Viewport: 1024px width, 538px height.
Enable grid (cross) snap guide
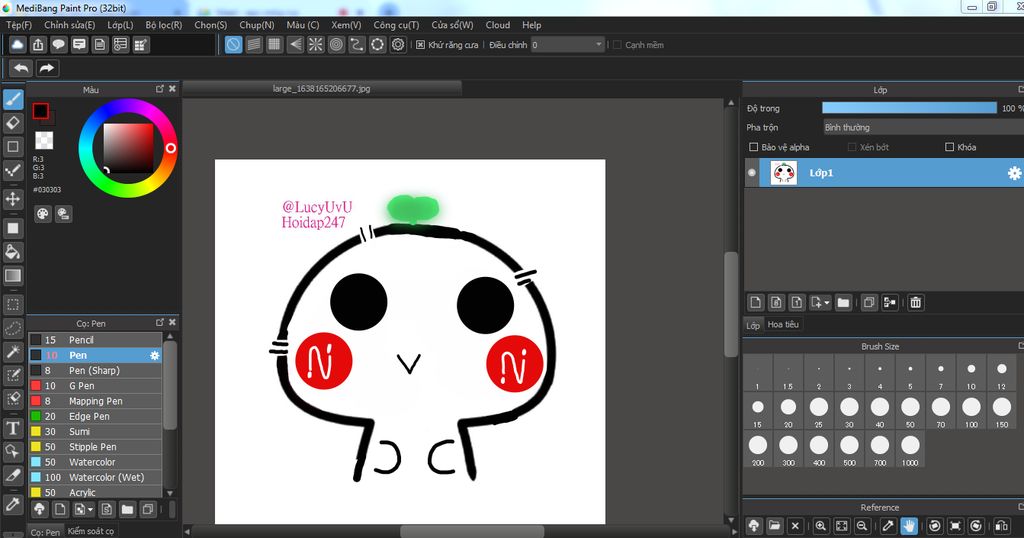(274, 44)
